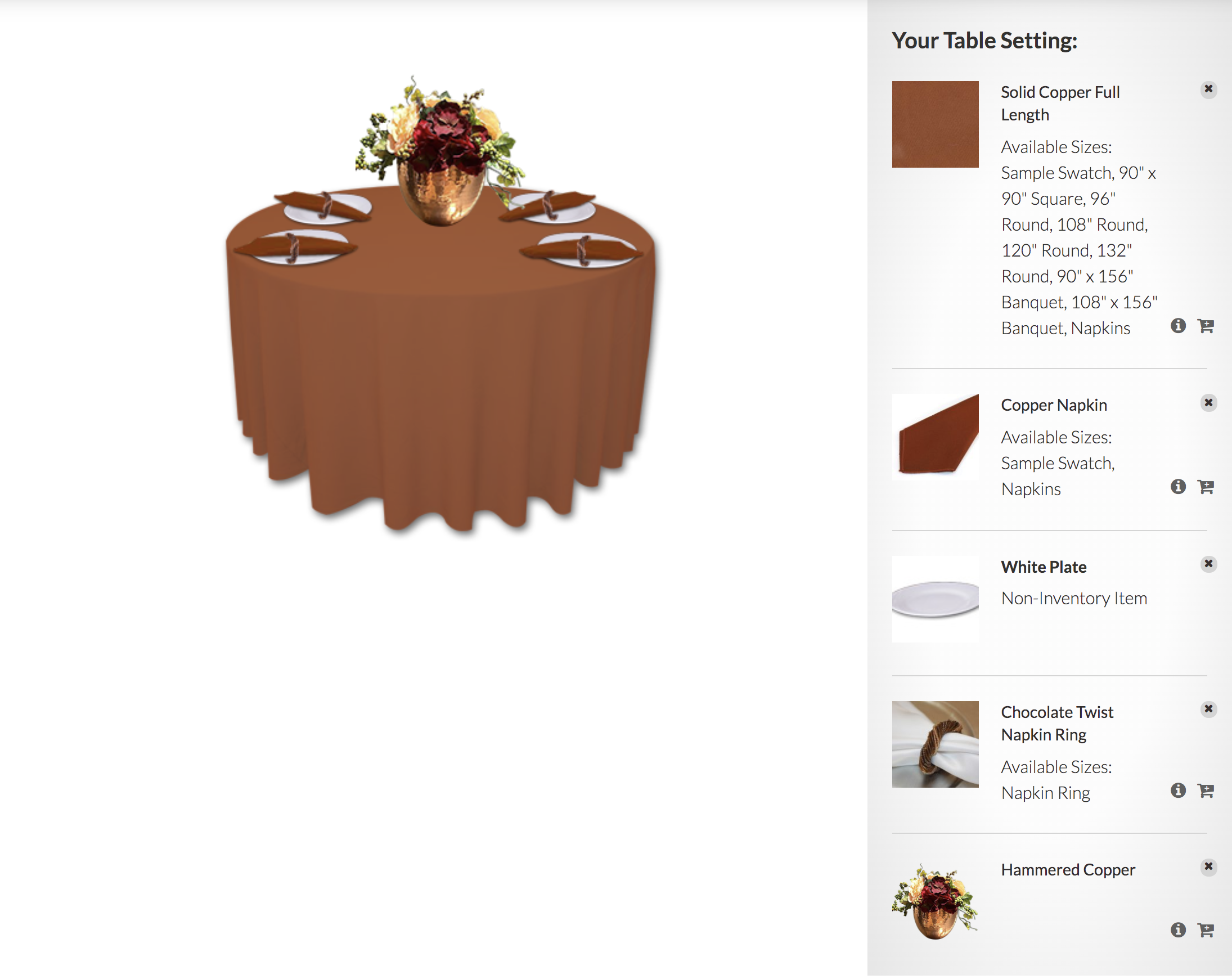
Task: Remove Chocolate Twist Napkin Ring item
Action: 1208,709
